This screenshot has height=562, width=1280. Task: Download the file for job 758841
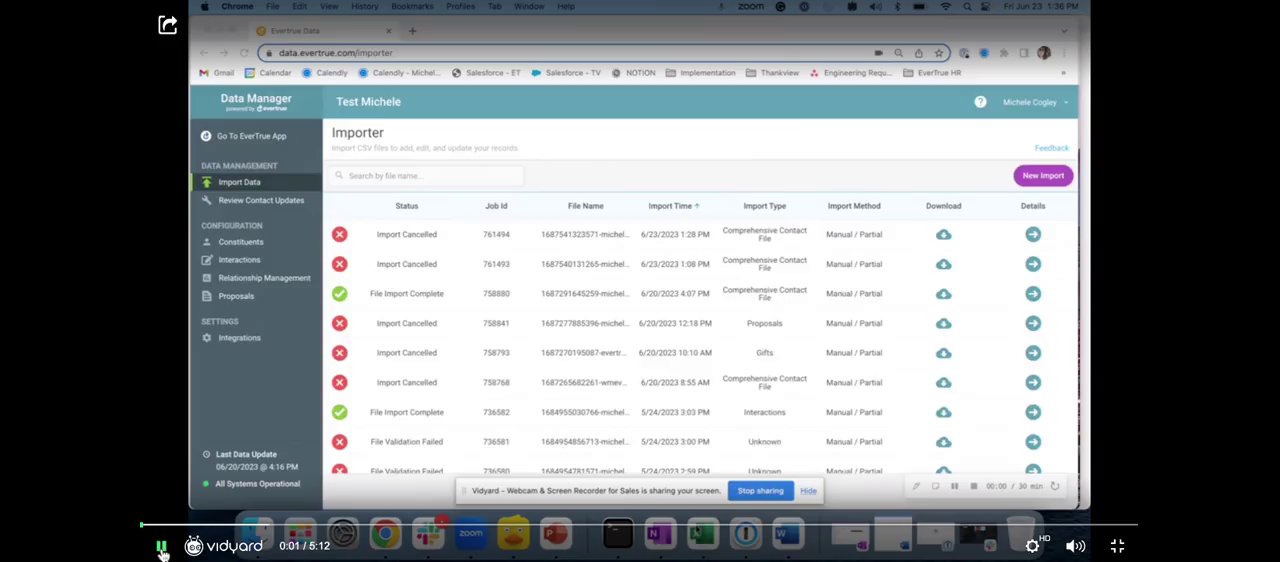click(943, 323)
